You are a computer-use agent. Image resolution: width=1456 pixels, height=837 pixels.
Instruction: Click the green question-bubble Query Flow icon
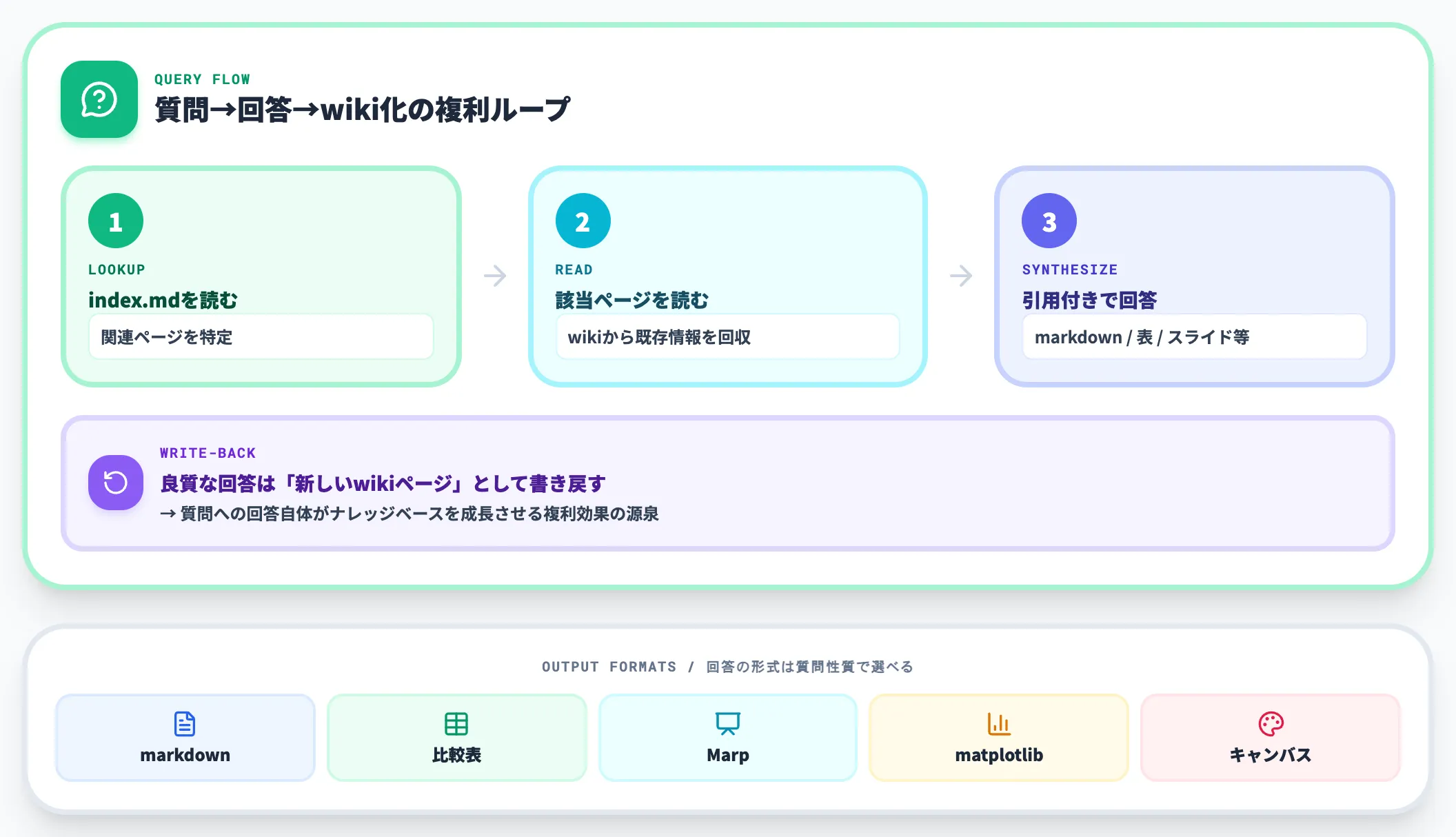pyautogui.click(x=99, y=99)
